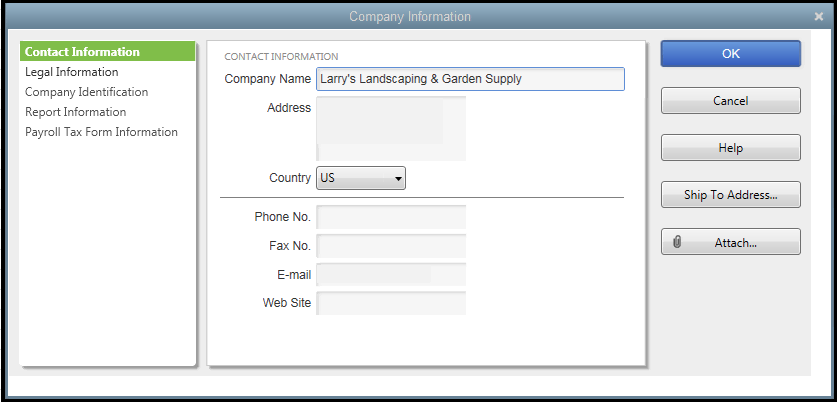Click the Phone No. input field

pyautogui.click(x=391, y=217)
